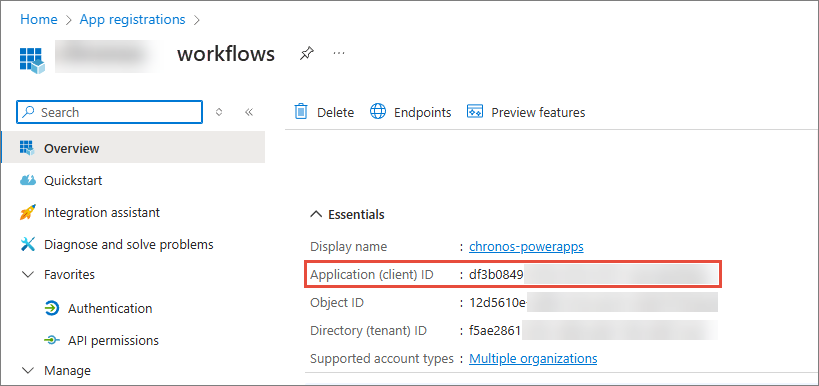The height and width of the screenshot is (386, 819).
Task: Click the Manage section label
Action: click(67, 371)
